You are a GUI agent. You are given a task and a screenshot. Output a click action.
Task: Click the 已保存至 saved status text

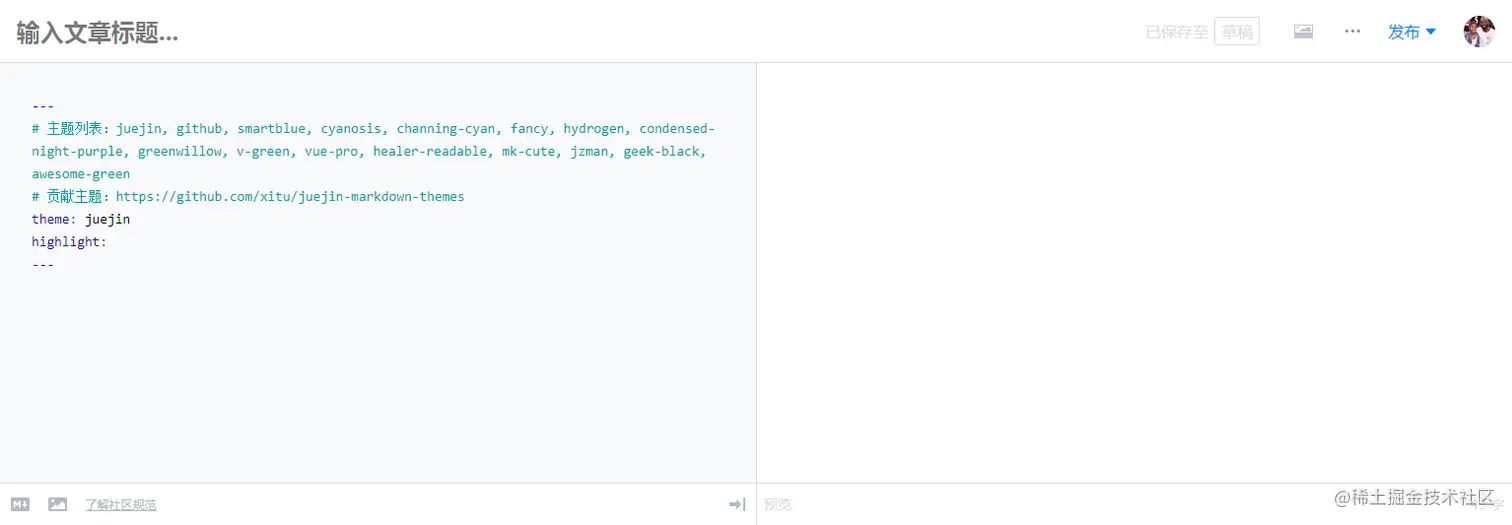[1177, 32]
